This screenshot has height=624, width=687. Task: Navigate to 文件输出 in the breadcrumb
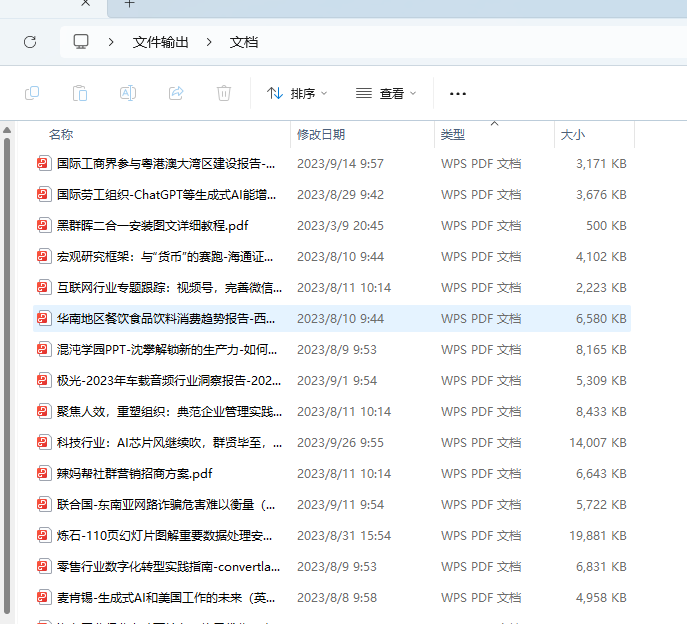point(160,42)
